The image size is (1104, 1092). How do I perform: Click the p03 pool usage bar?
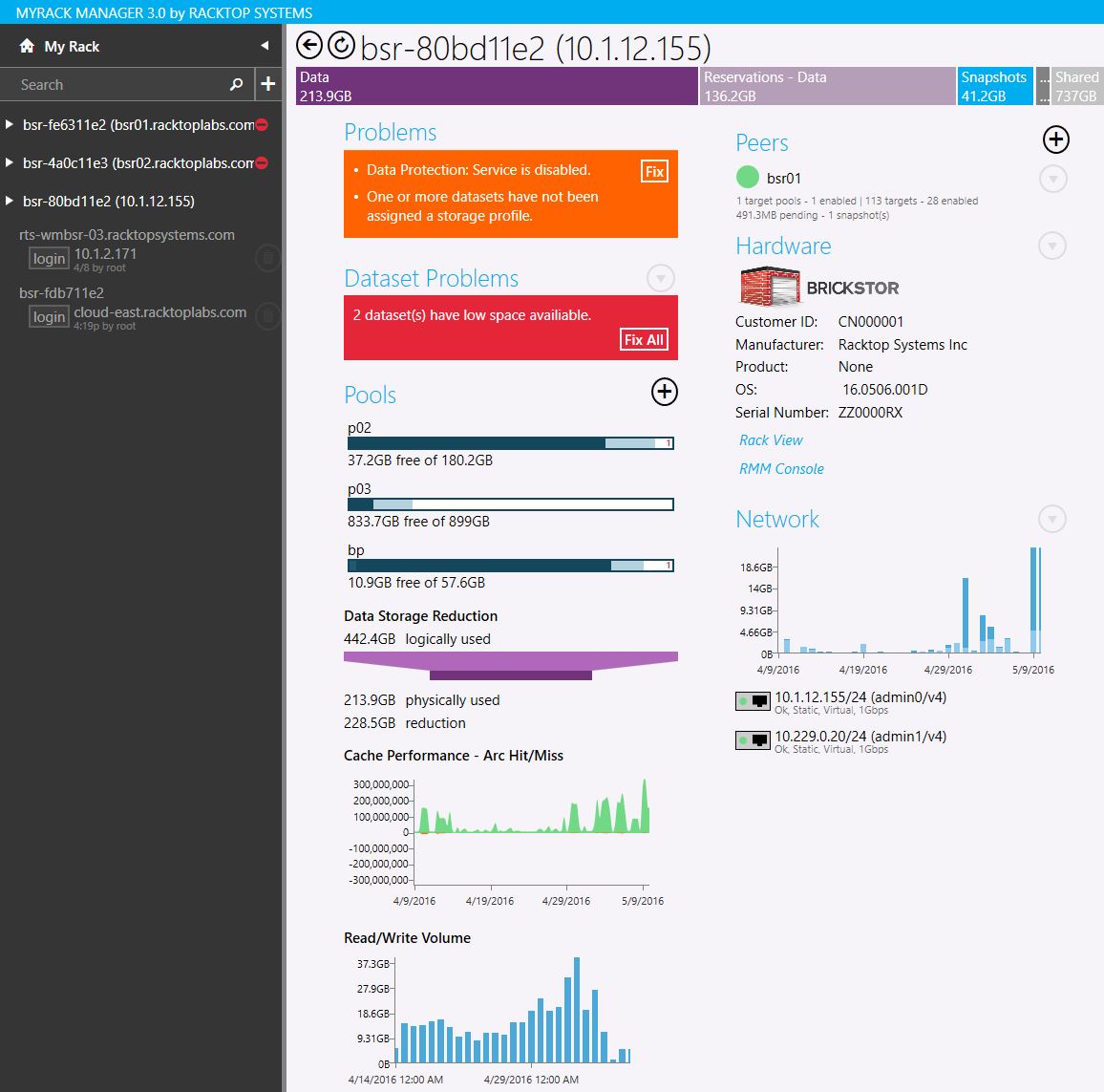(511, 504)
